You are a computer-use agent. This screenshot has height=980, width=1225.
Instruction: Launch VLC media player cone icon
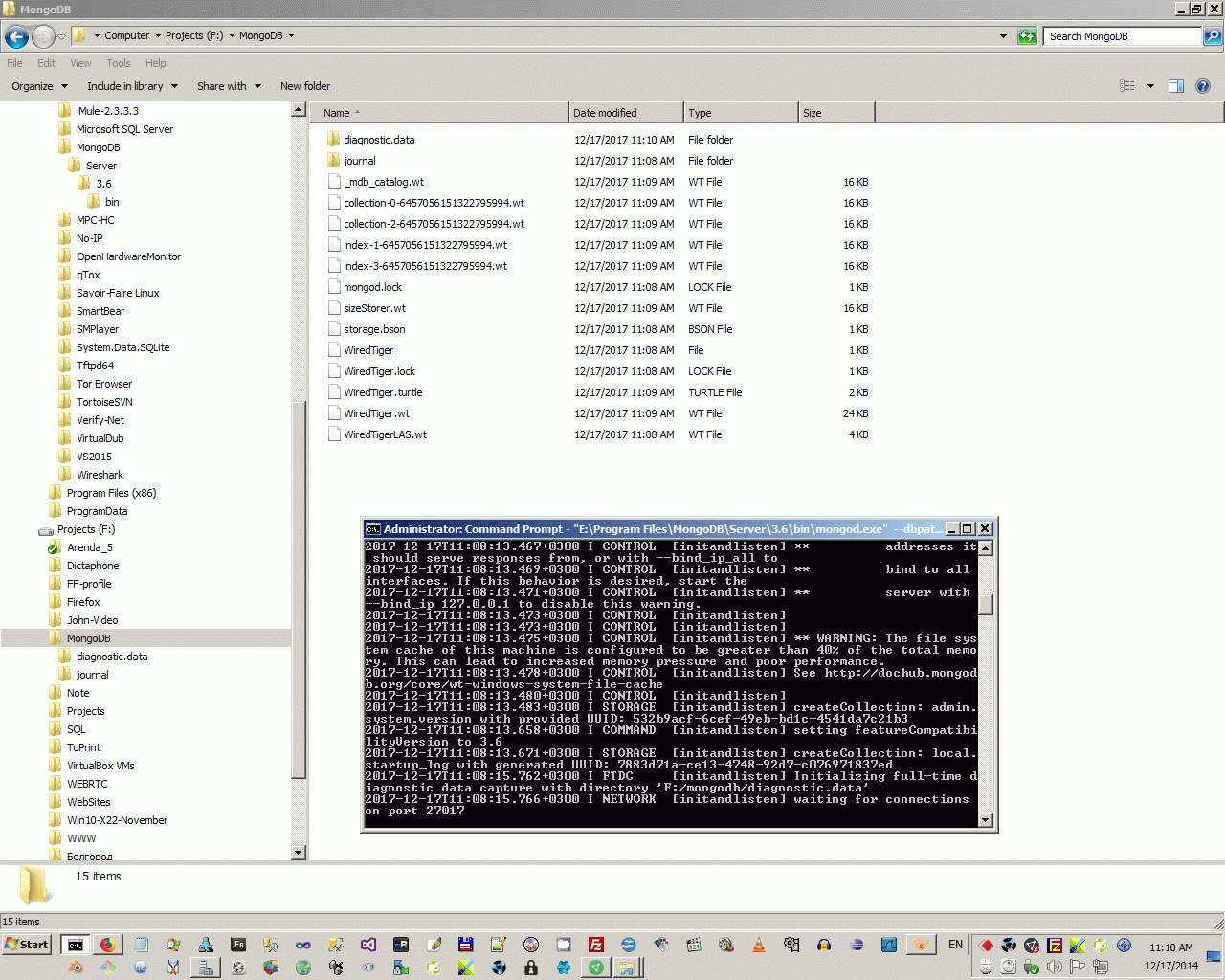tap(759, 945)
